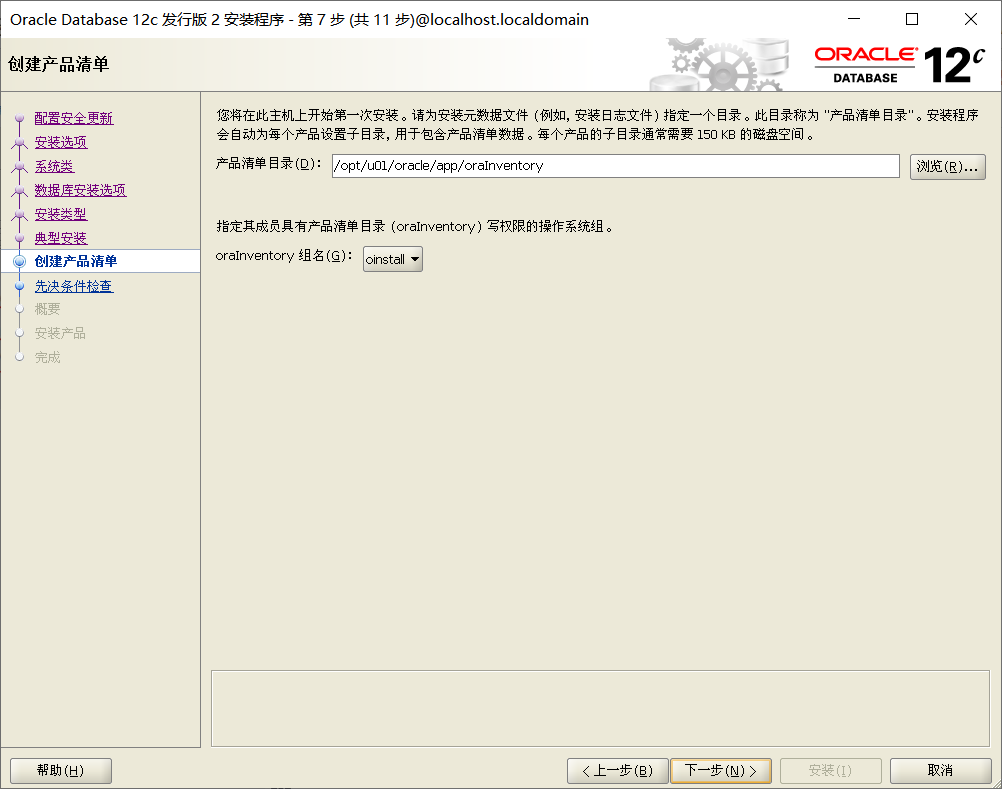Click the 帮助(H) help button
Screen dimensions: 1002x789
pos(61,770)
